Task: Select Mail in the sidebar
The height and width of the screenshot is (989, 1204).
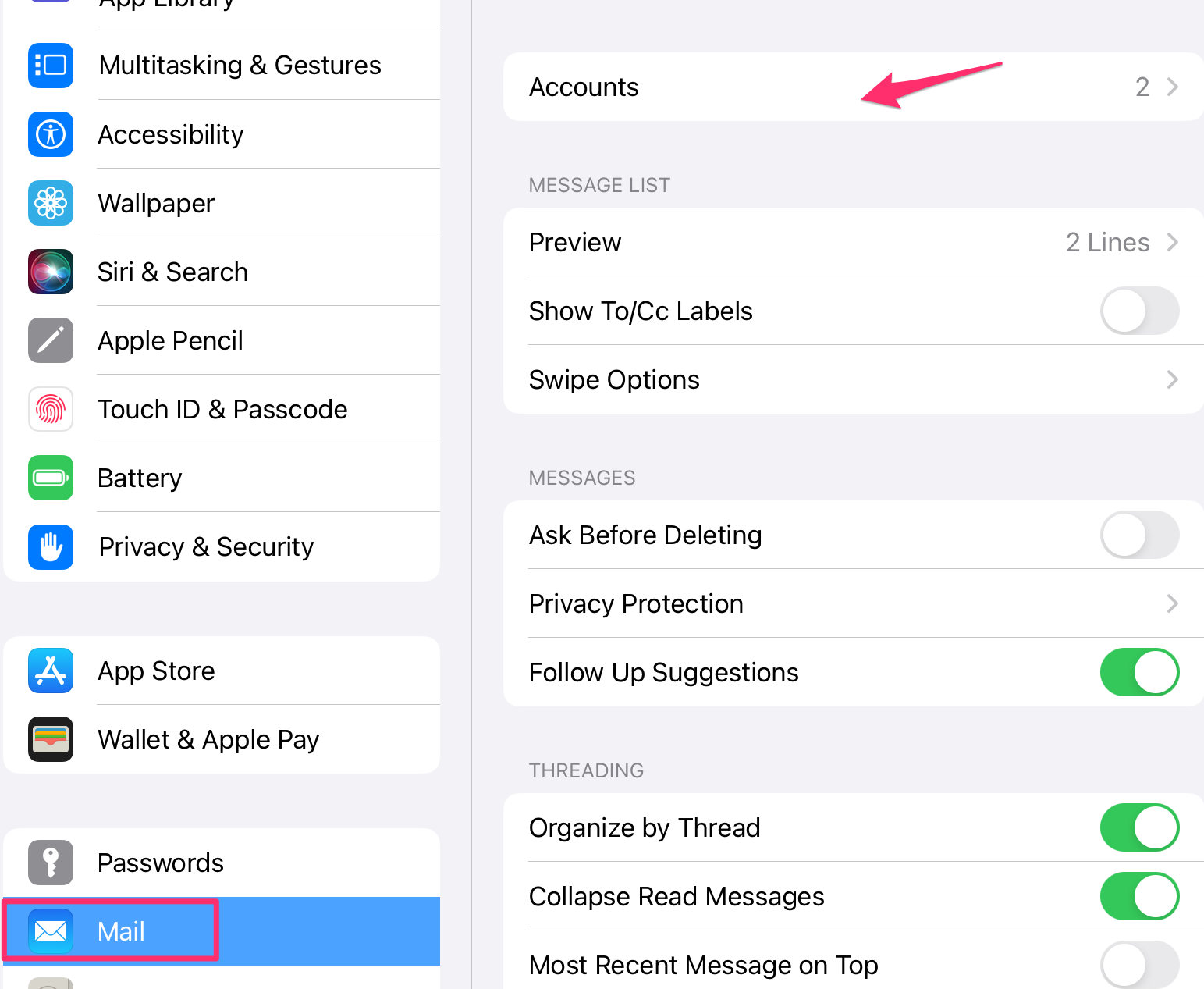Action: (x=121, y=931)
